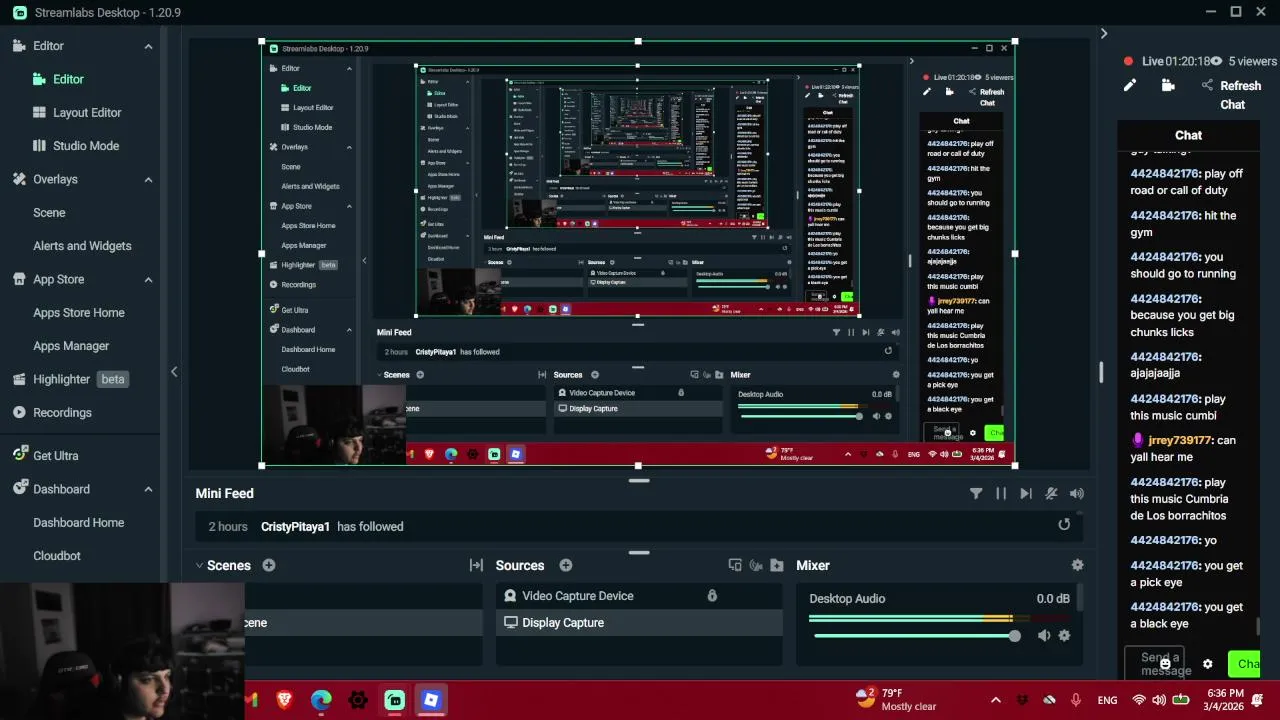This screenshot has width=1280, height=720.
Task: Click in the Send a message field
Action: pos(1154,663)
